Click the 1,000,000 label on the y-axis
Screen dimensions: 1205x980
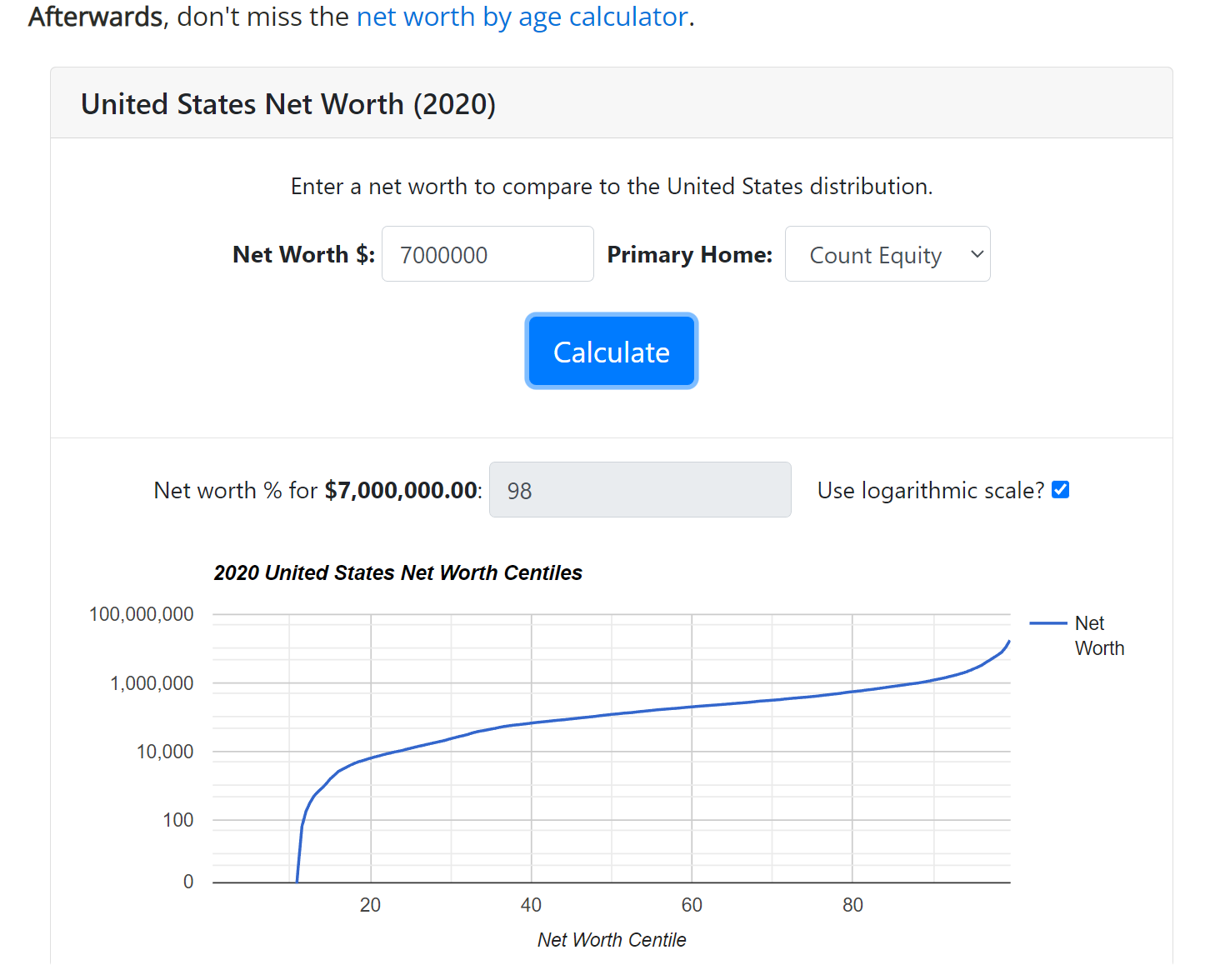coord(152,683)
